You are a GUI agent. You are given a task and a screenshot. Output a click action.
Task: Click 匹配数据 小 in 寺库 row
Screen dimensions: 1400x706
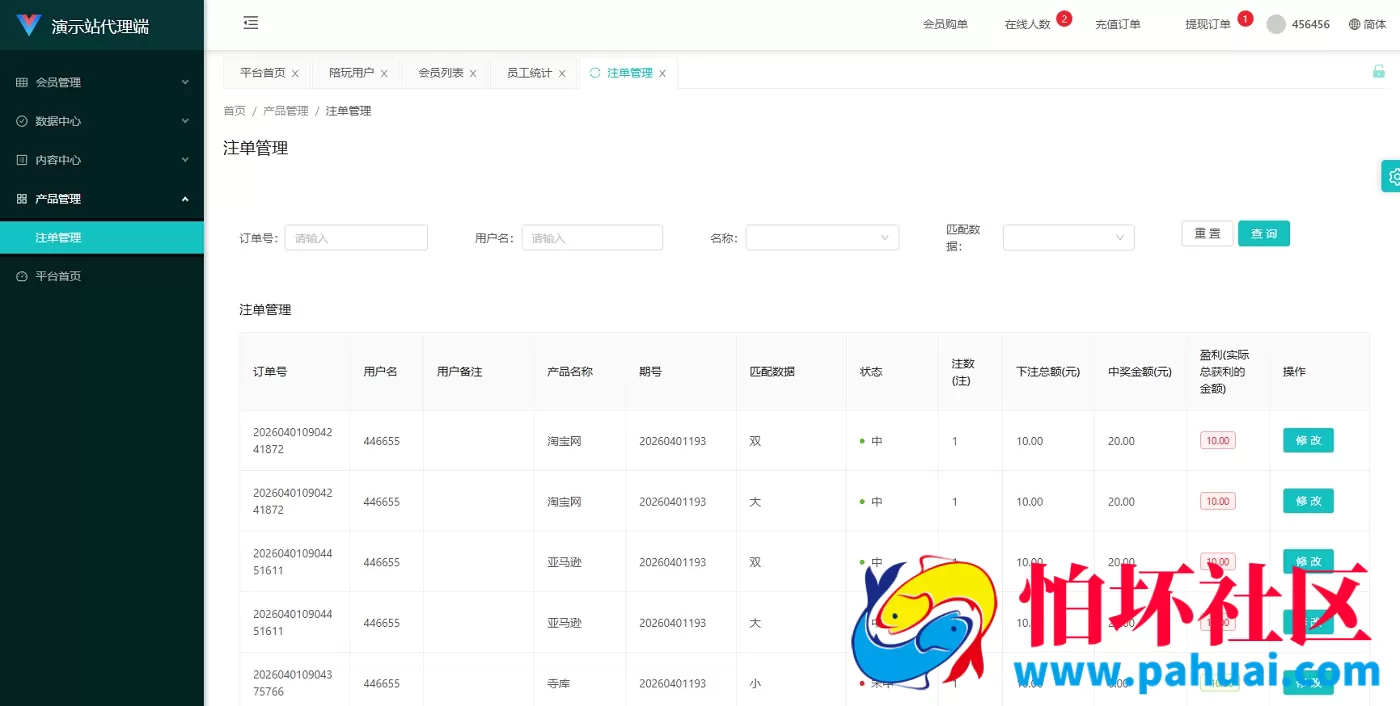755,683
